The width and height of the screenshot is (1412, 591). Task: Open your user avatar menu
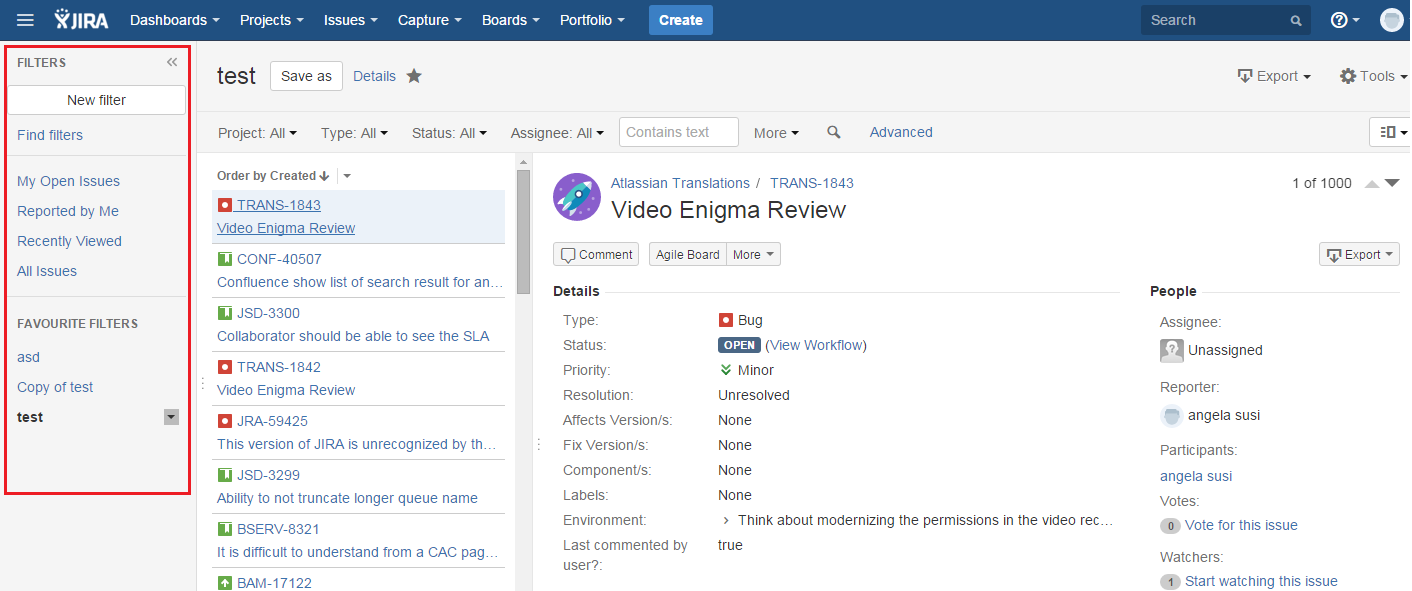click(1392, 19)
